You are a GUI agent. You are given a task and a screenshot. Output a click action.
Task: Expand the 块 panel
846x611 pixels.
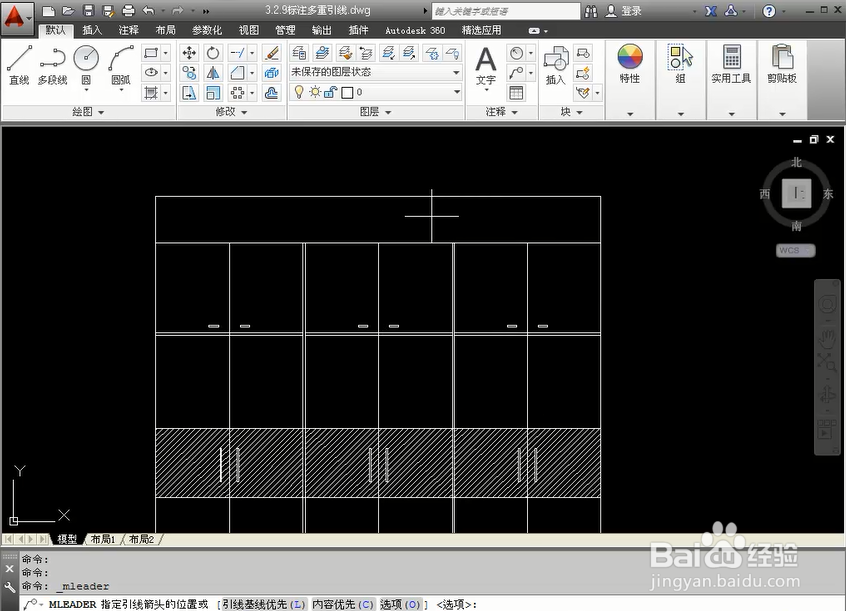571,112
